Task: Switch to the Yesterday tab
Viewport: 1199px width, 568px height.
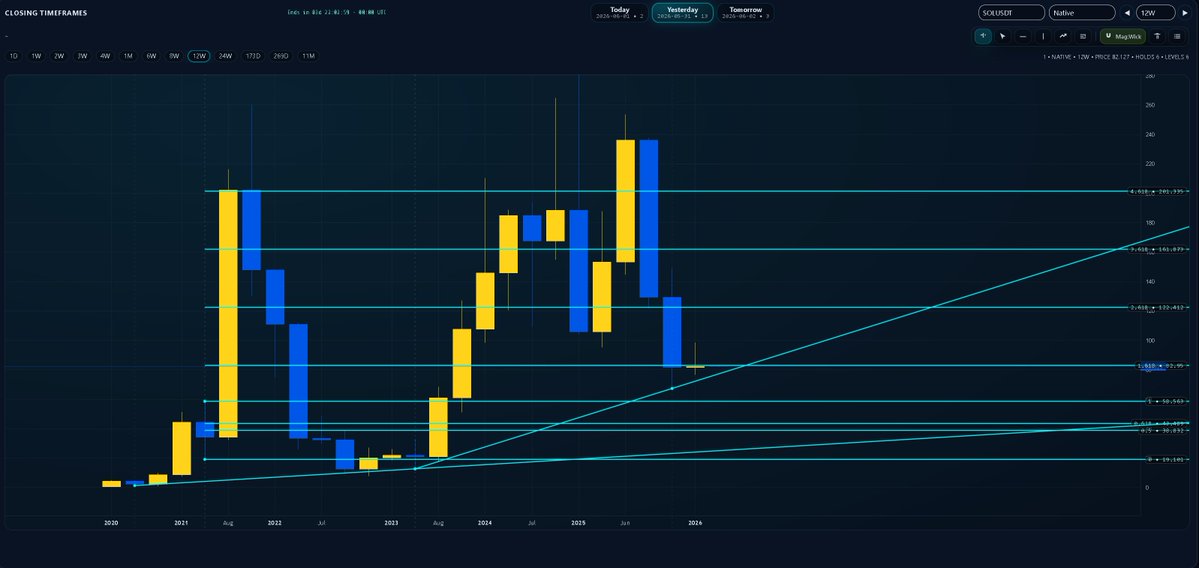Action: pyautogui.click(x=682, y=12)
